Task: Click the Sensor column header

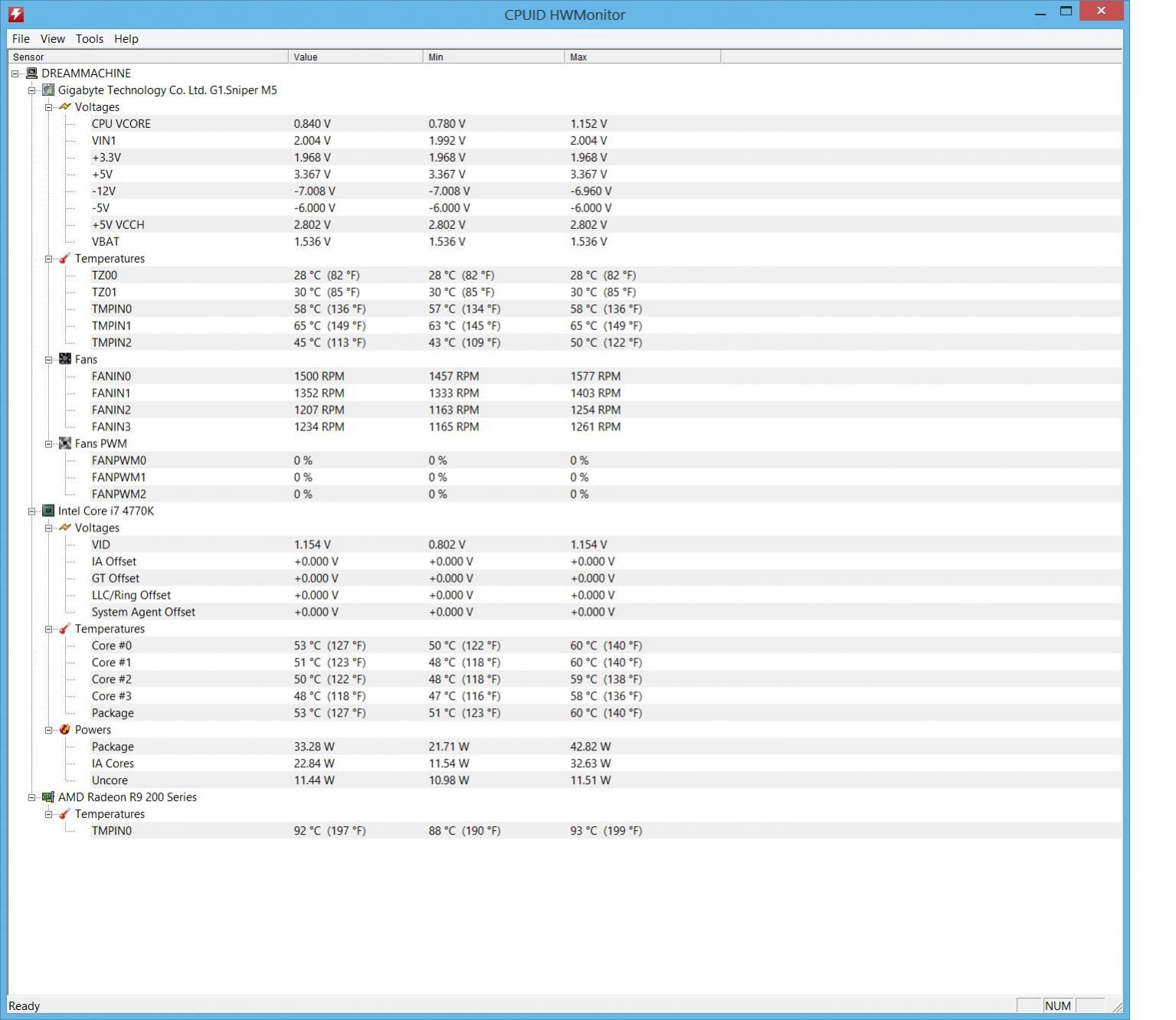Action: tap(148, 57)
